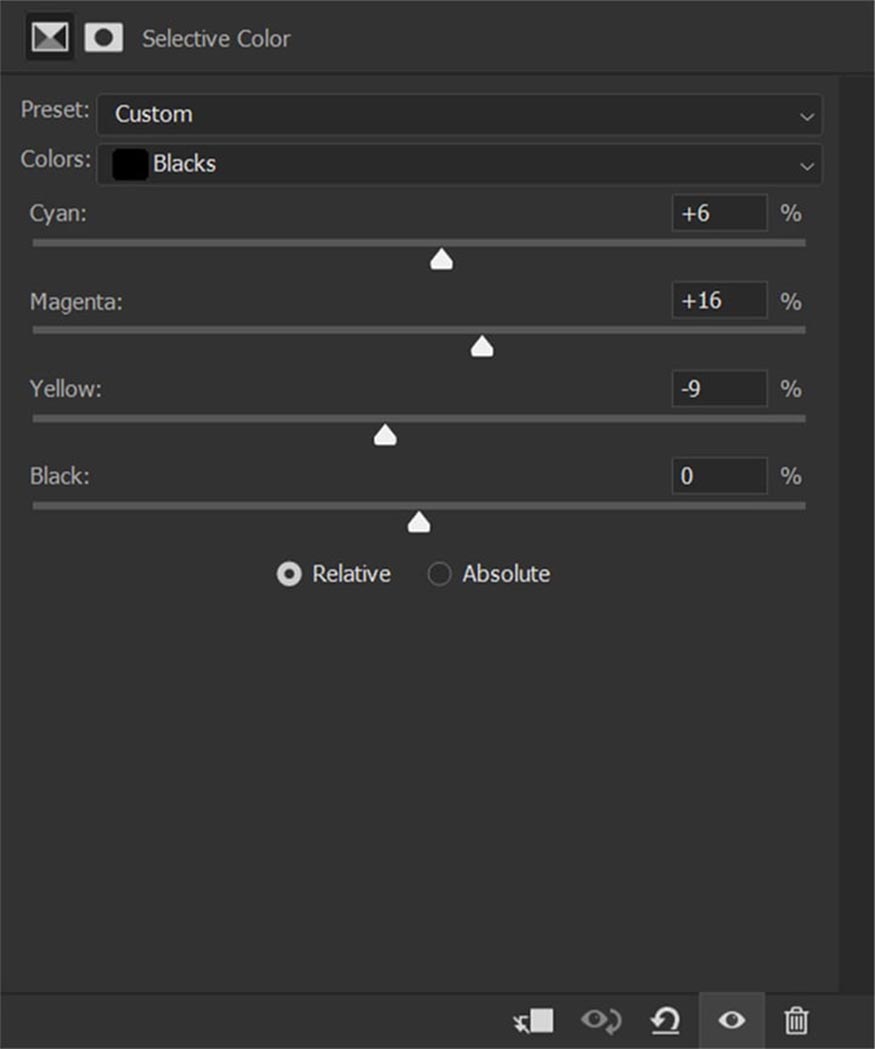Click the Preset dropdown chevron arrow

[x=807, y=117]
